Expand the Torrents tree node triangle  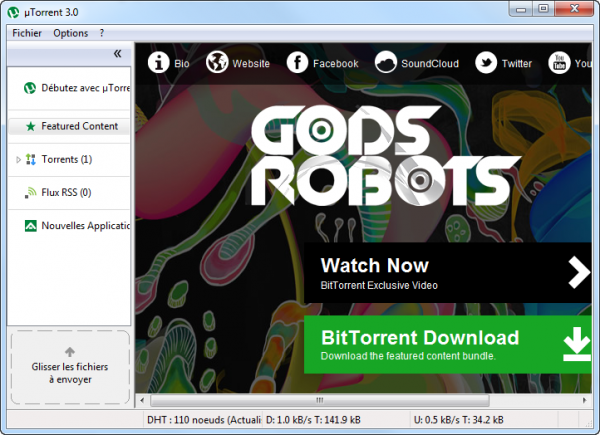[x=18, y=160]
